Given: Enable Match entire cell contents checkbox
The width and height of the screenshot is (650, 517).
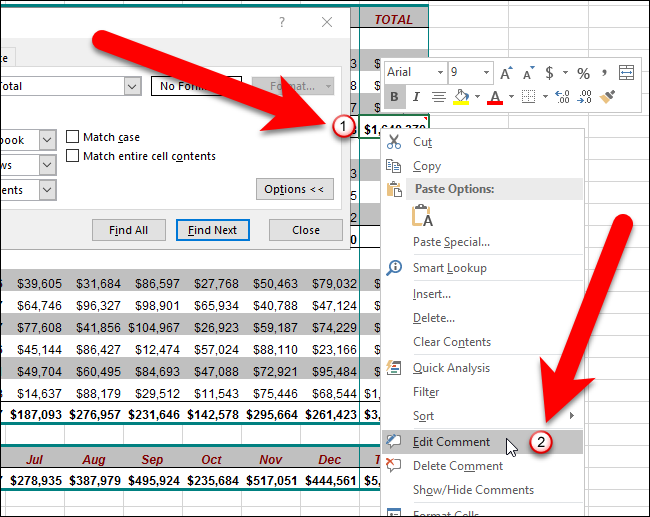Looking at the screenshot, I should point(73,155).
